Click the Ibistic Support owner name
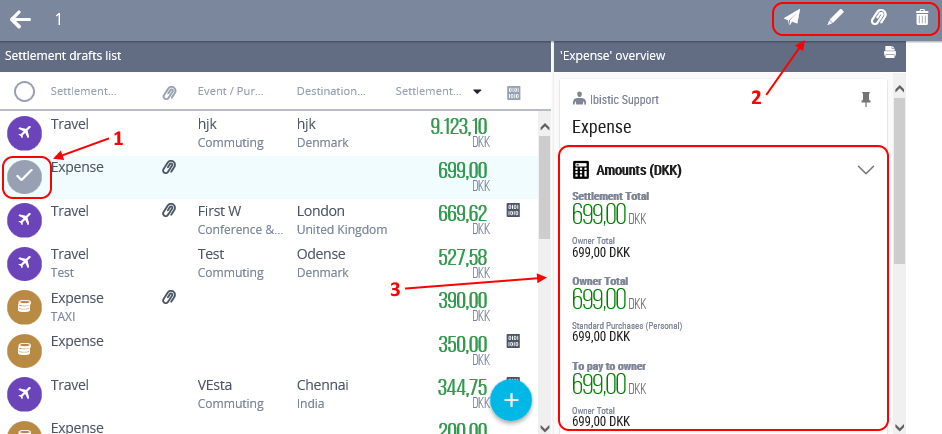 (x=625, y=100)
